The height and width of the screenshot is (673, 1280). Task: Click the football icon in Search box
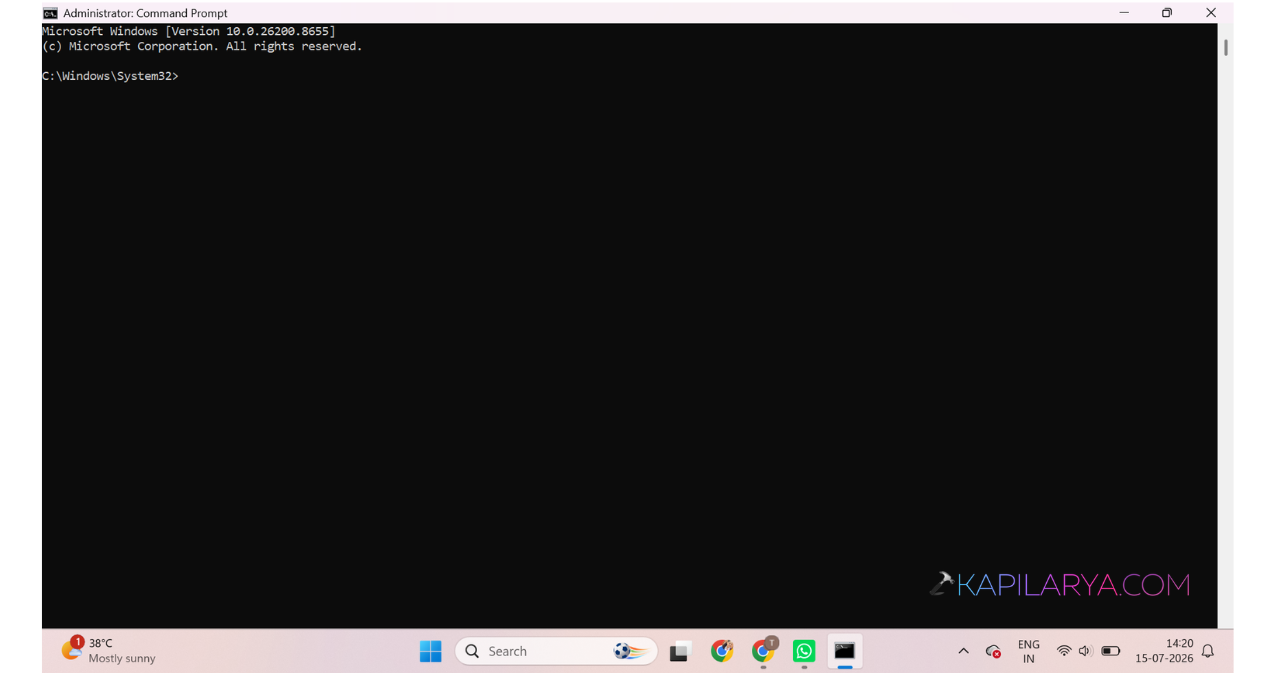click(629, 651)
